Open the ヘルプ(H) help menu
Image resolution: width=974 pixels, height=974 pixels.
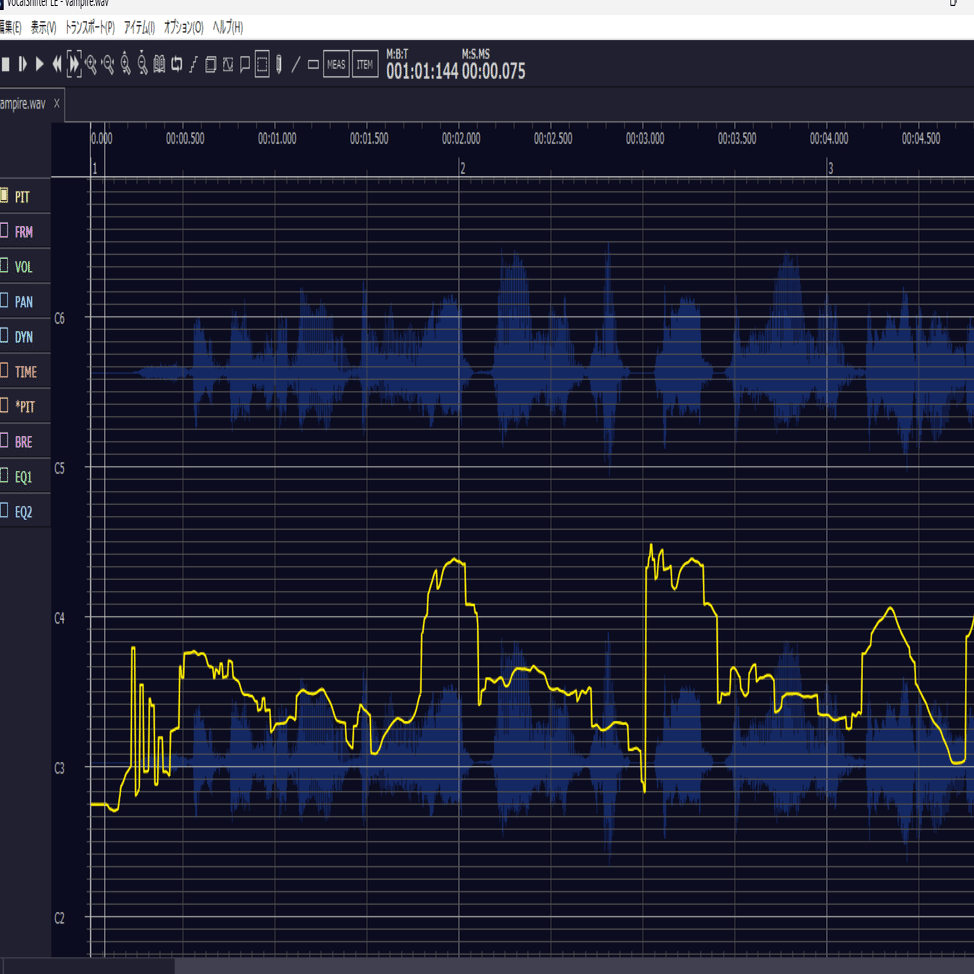[x=228, y=27]
